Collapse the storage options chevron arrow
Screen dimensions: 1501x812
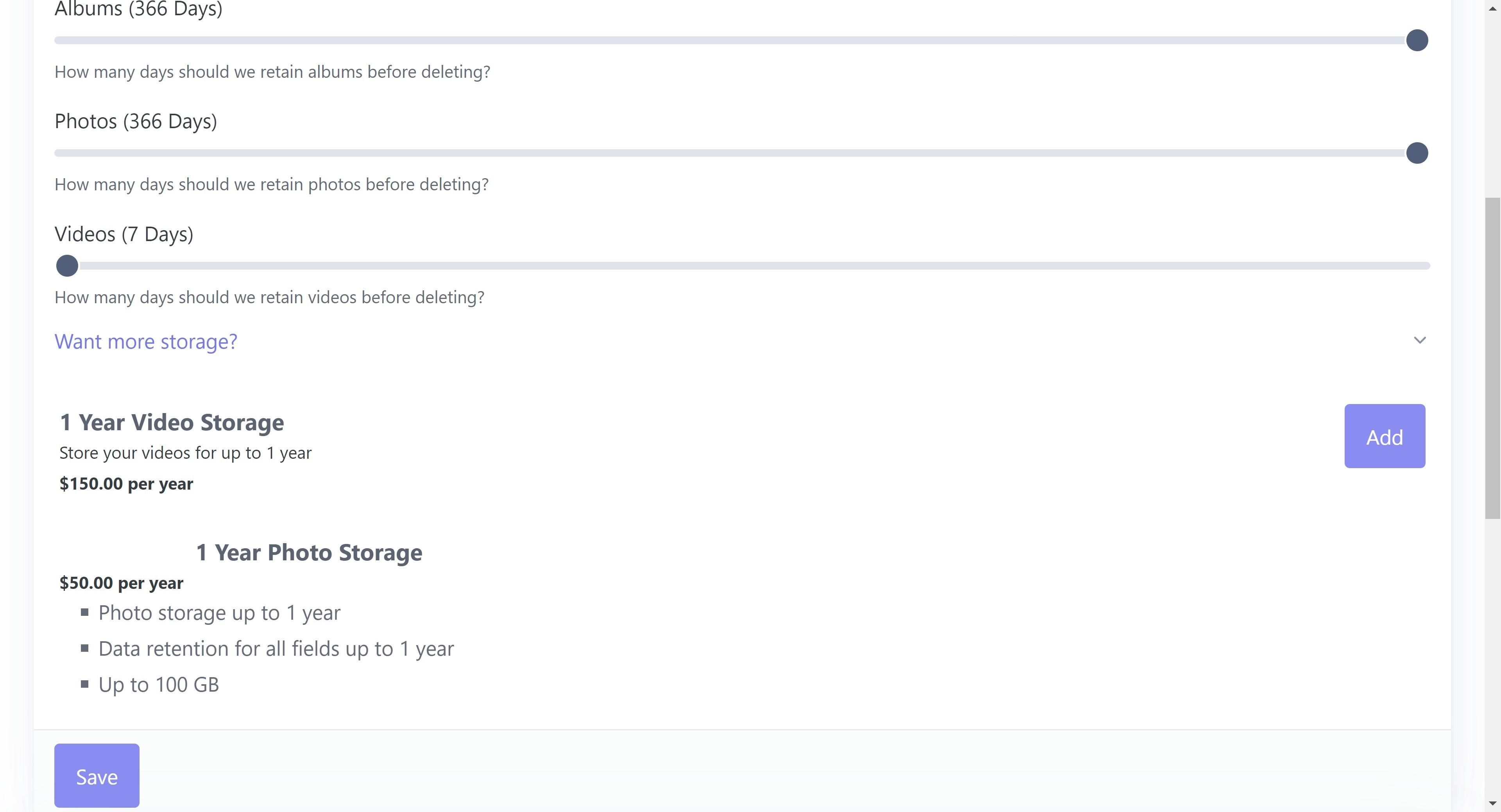pos(1419,340)
